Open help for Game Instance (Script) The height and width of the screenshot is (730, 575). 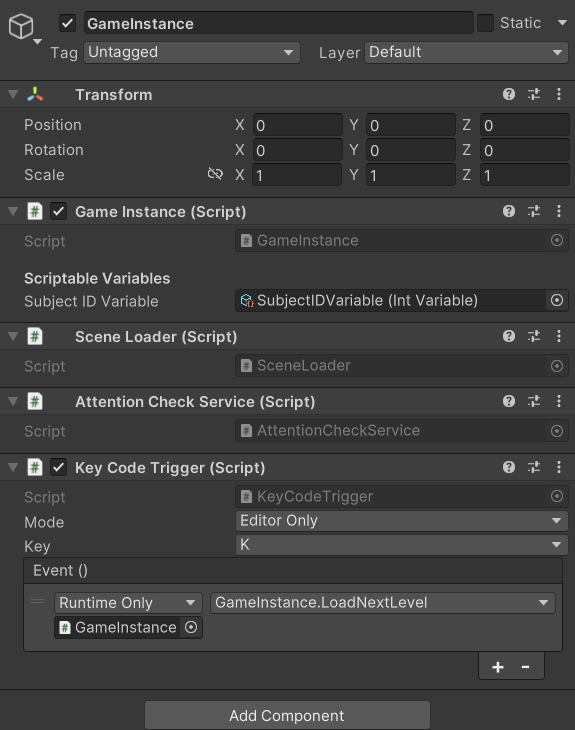pos(509,211)
